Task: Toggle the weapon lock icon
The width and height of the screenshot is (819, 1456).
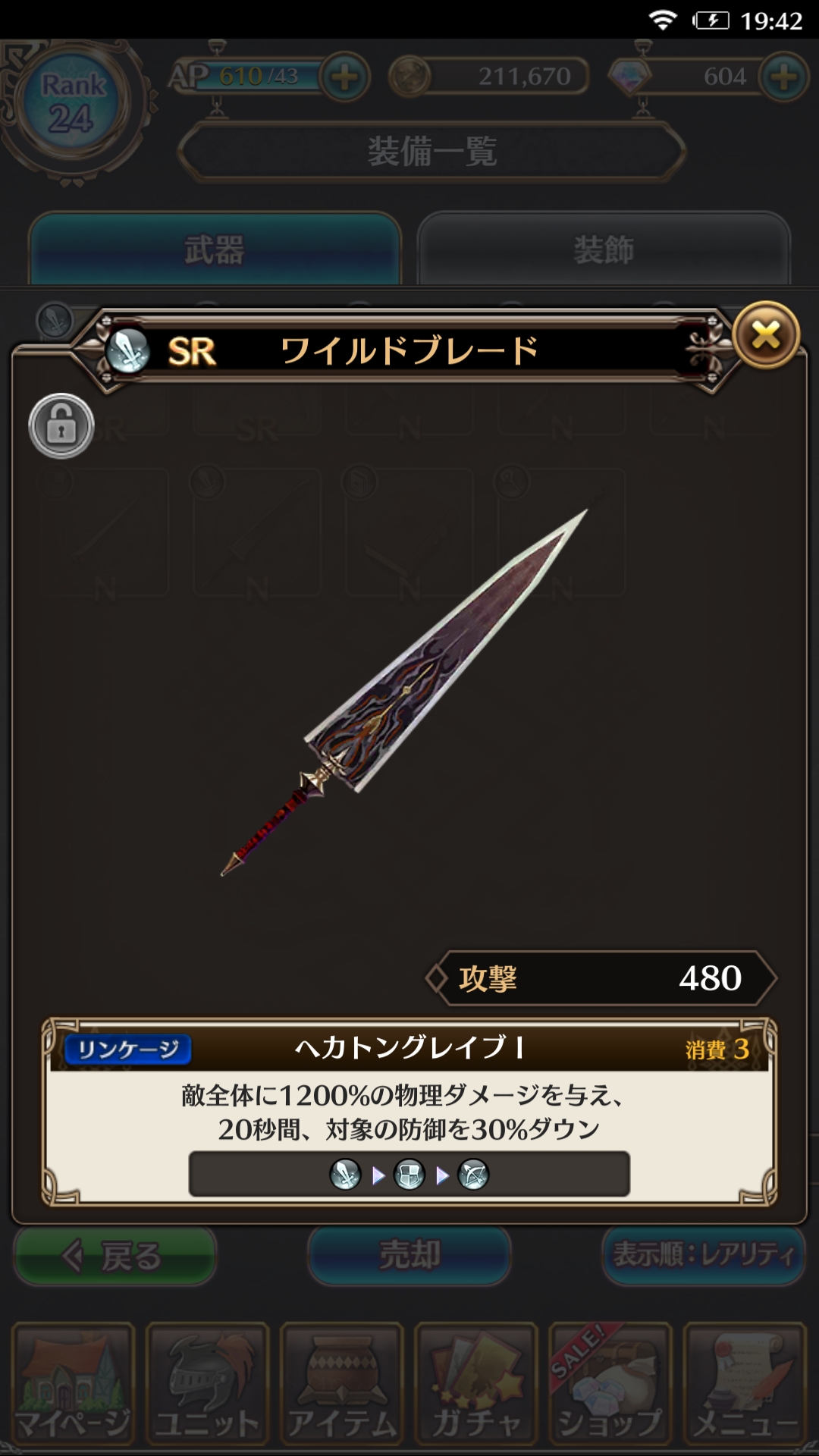Action: click(61, 426)
